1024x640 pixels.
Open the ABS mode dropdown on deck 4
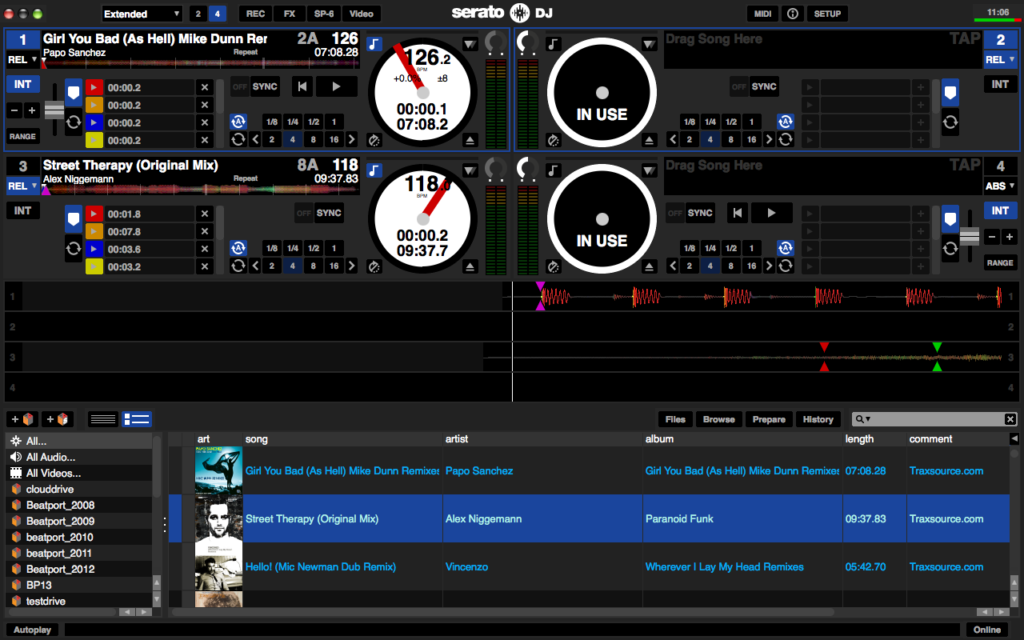pos(999,186)
